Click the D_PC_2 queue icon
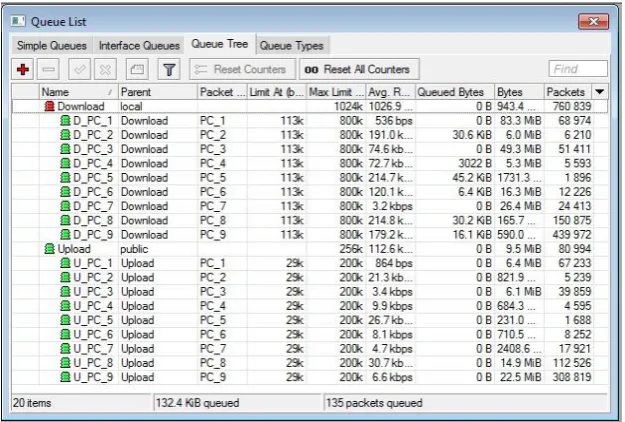625x422 pixels. tap(65, 135)
